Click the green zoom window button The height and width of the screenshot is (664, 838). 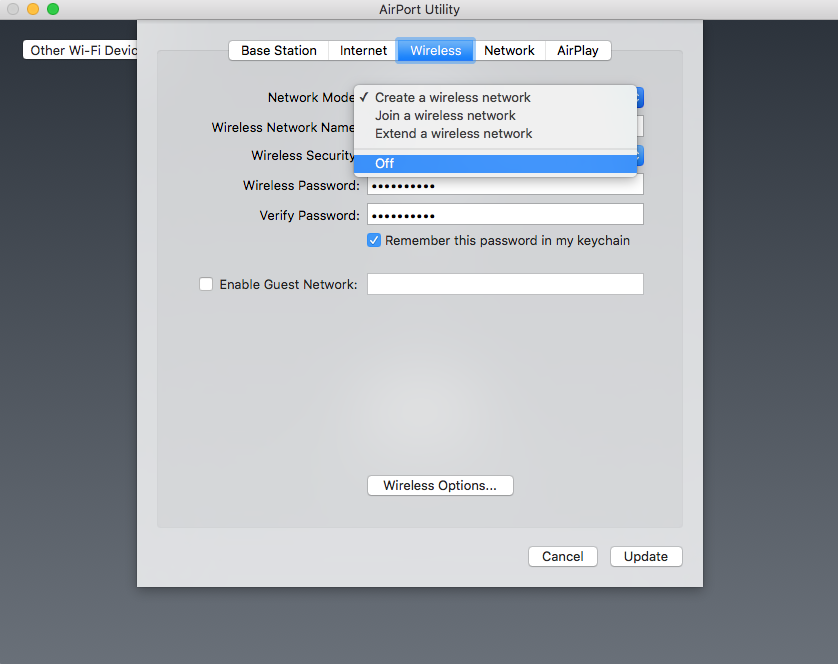(x=53, y=9)
